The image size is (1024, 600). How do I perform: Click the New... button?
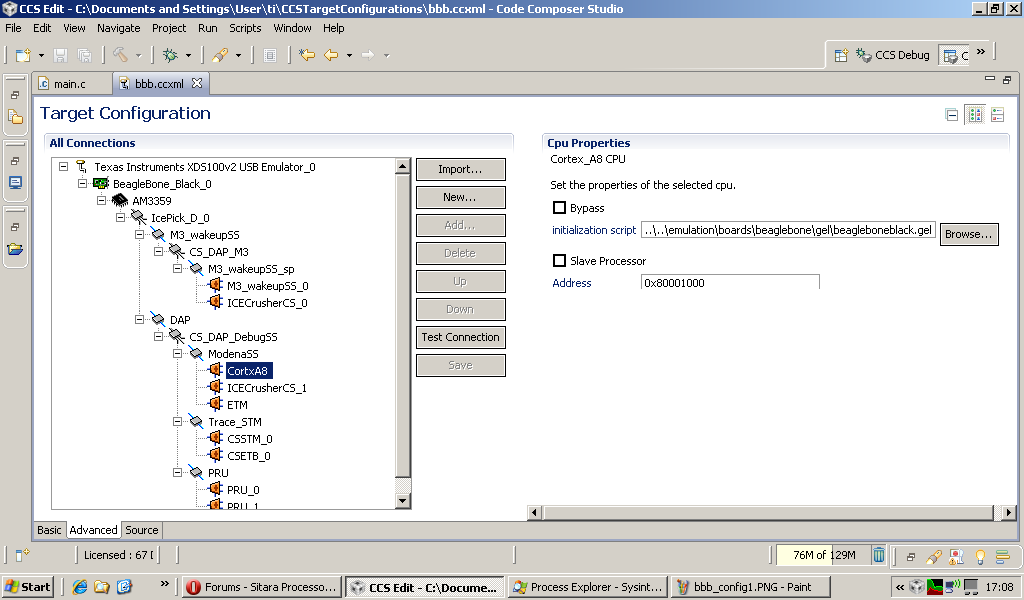[x=460, y=197]
